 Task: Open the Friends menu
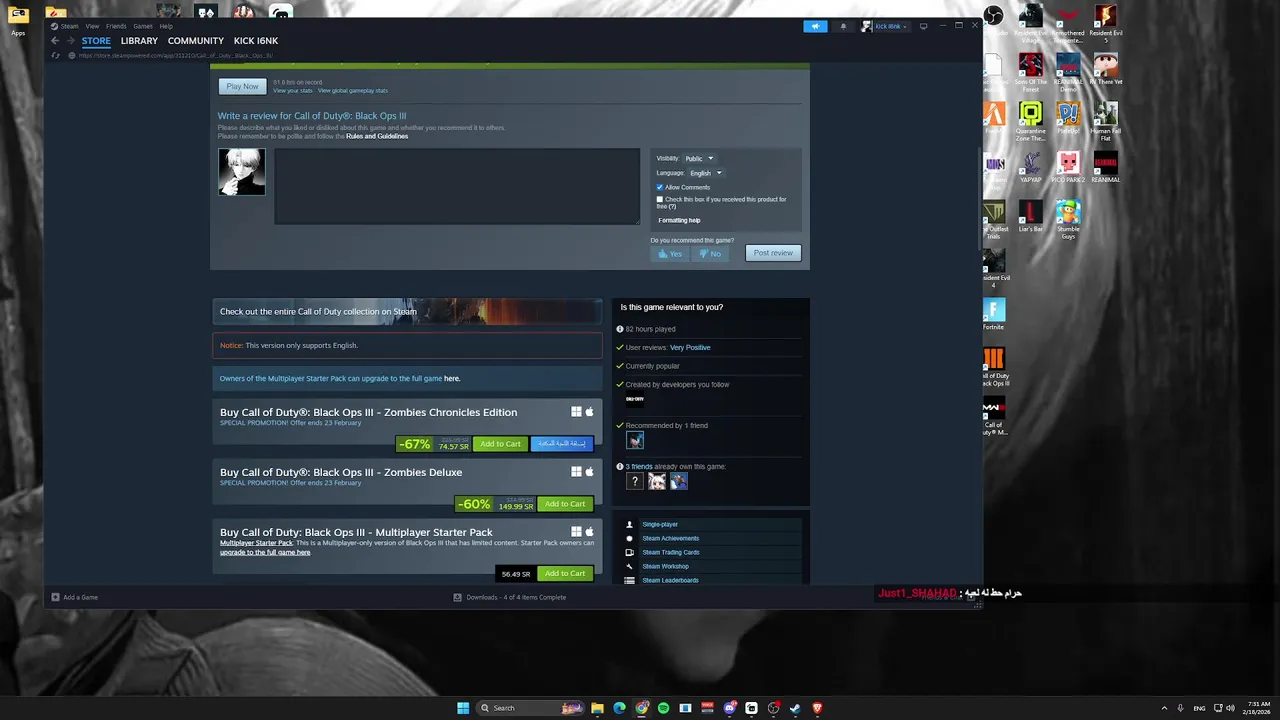(116, 26)
